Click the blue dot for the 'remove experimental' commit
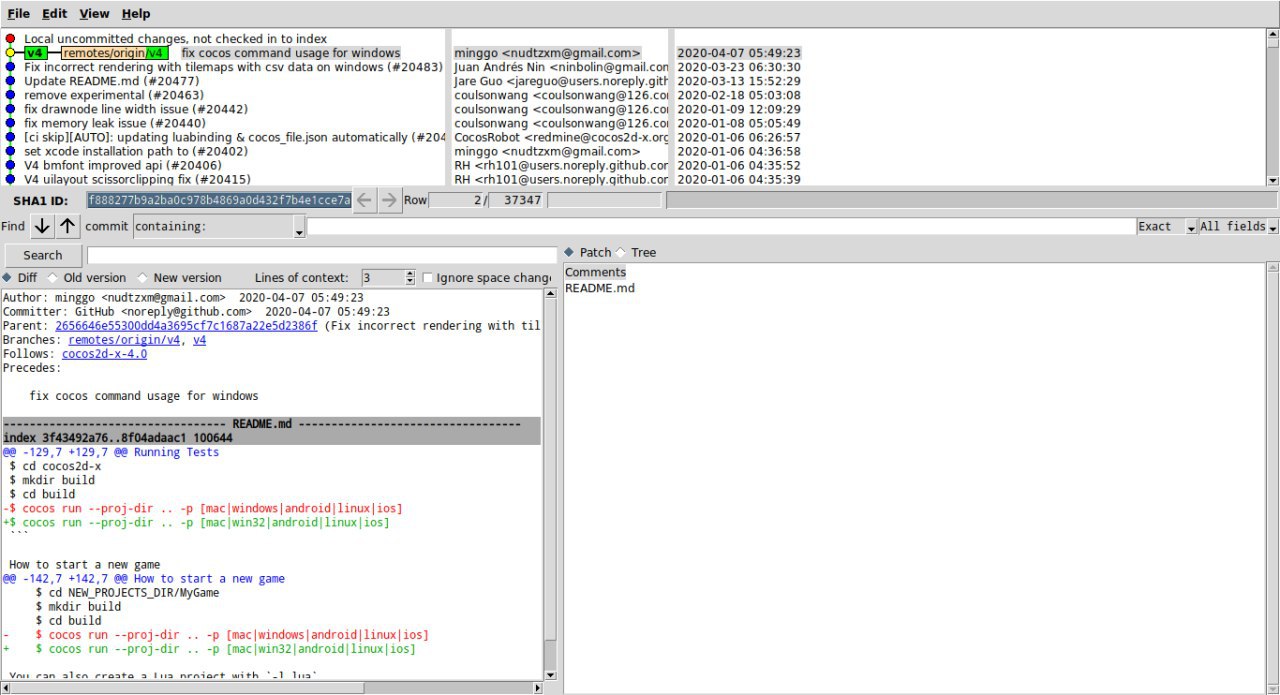The width and height of the screenshot is (1280, 695). coord(10,95)
